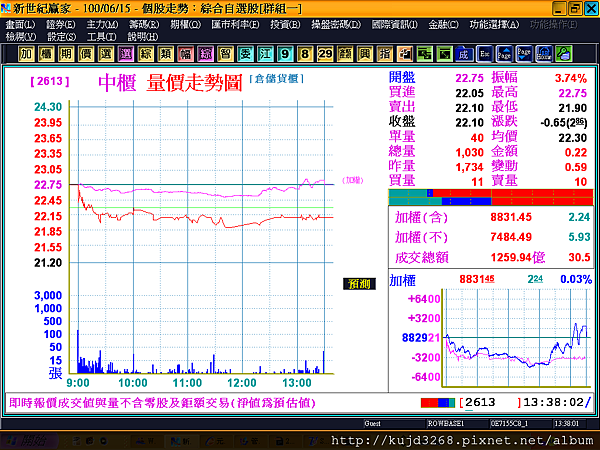Click the 興 toolbar icon
The image size is (600, 450).
pyautogui.click(x=365, y=54)
